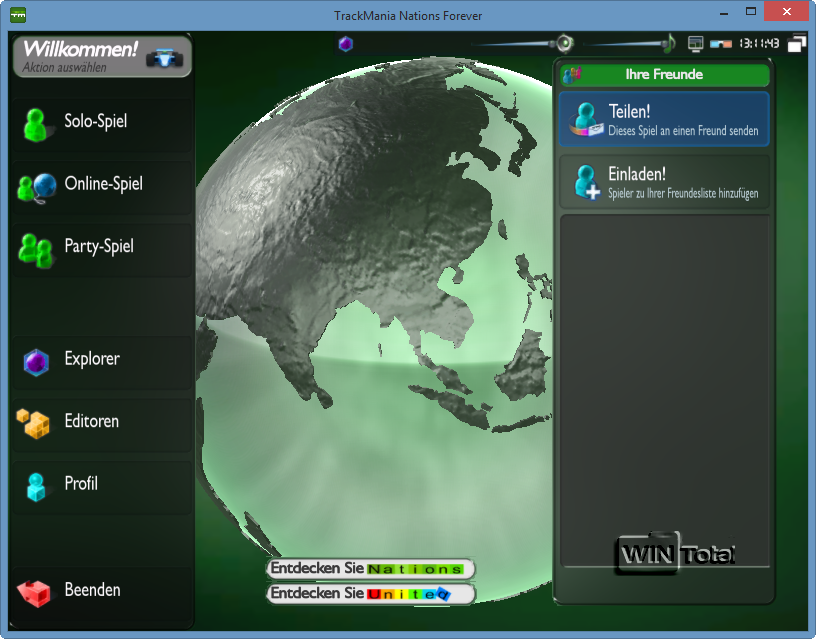The image size is (816, 639).
Task: Click Einladen! to add a friend
Action: [x=664, y=182]
